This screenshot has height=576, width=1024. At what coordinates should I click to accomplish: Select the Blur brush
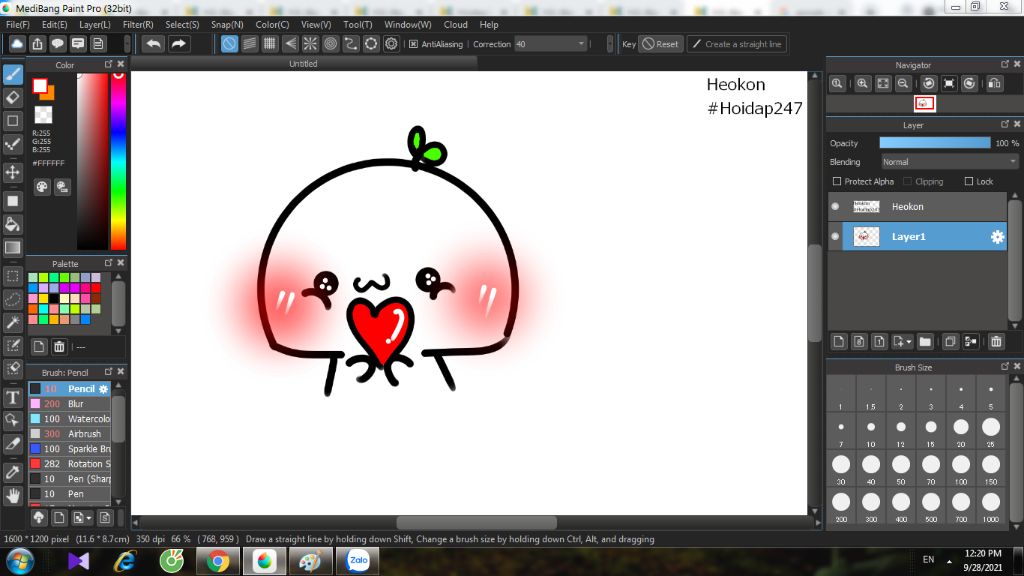click(x=69, y=404)
